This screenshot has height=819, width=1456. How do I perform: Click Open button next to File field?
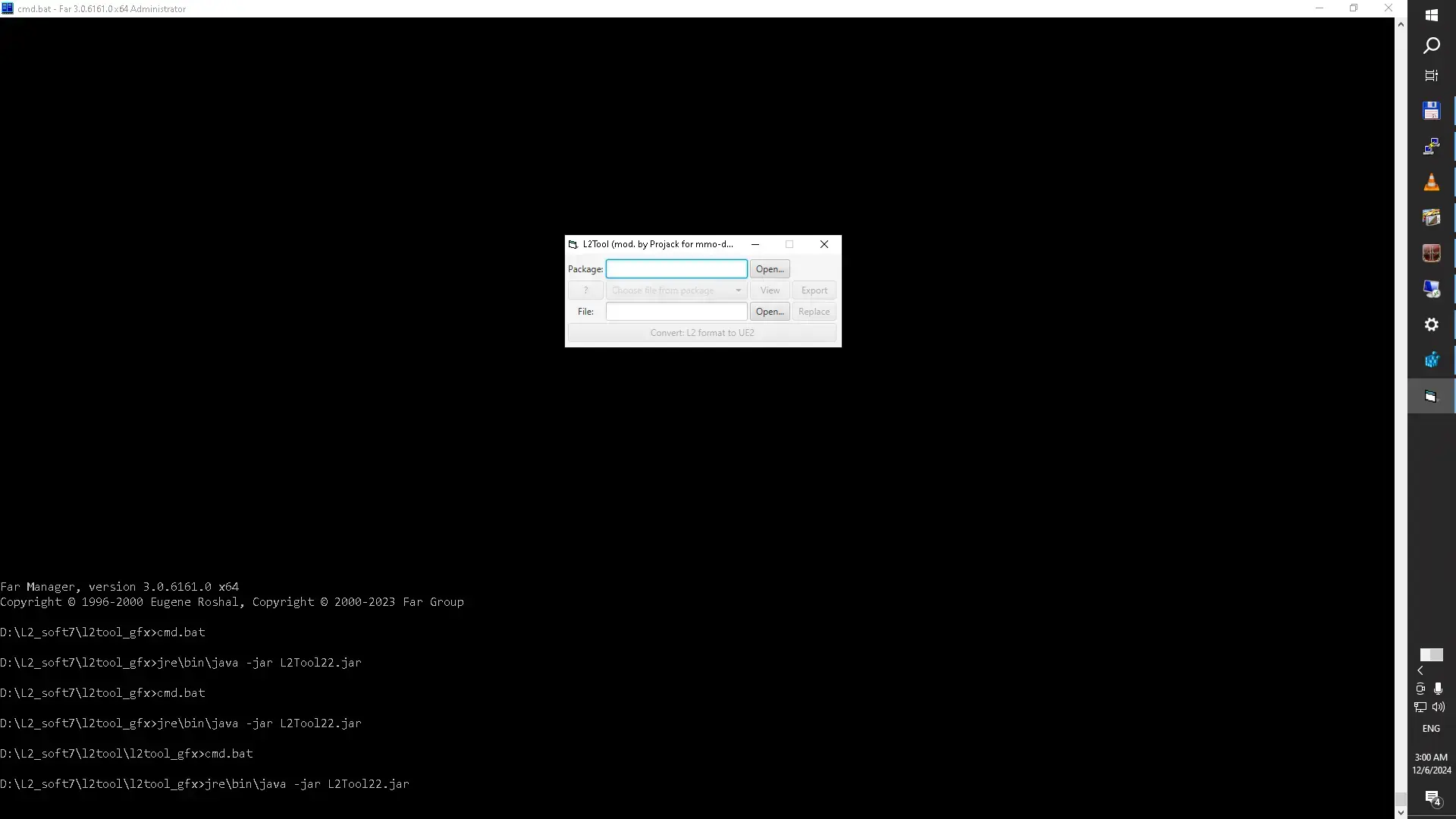click(x=770, y=312)
